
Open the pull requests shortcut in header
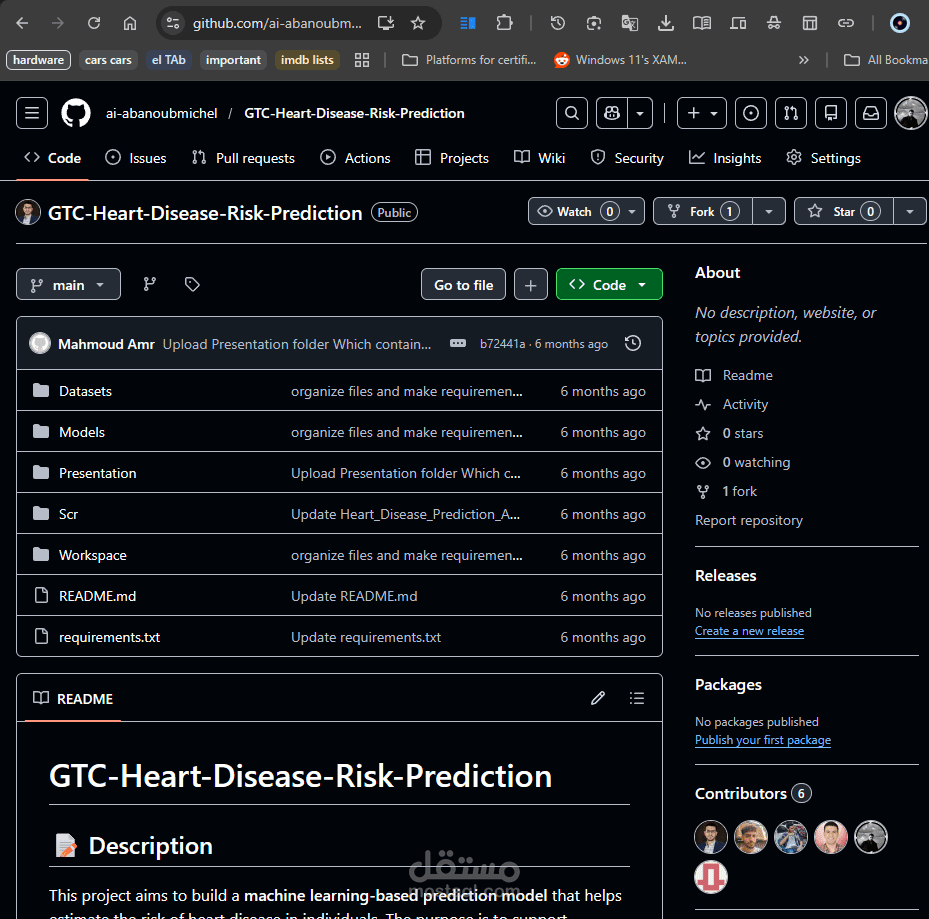791,113
